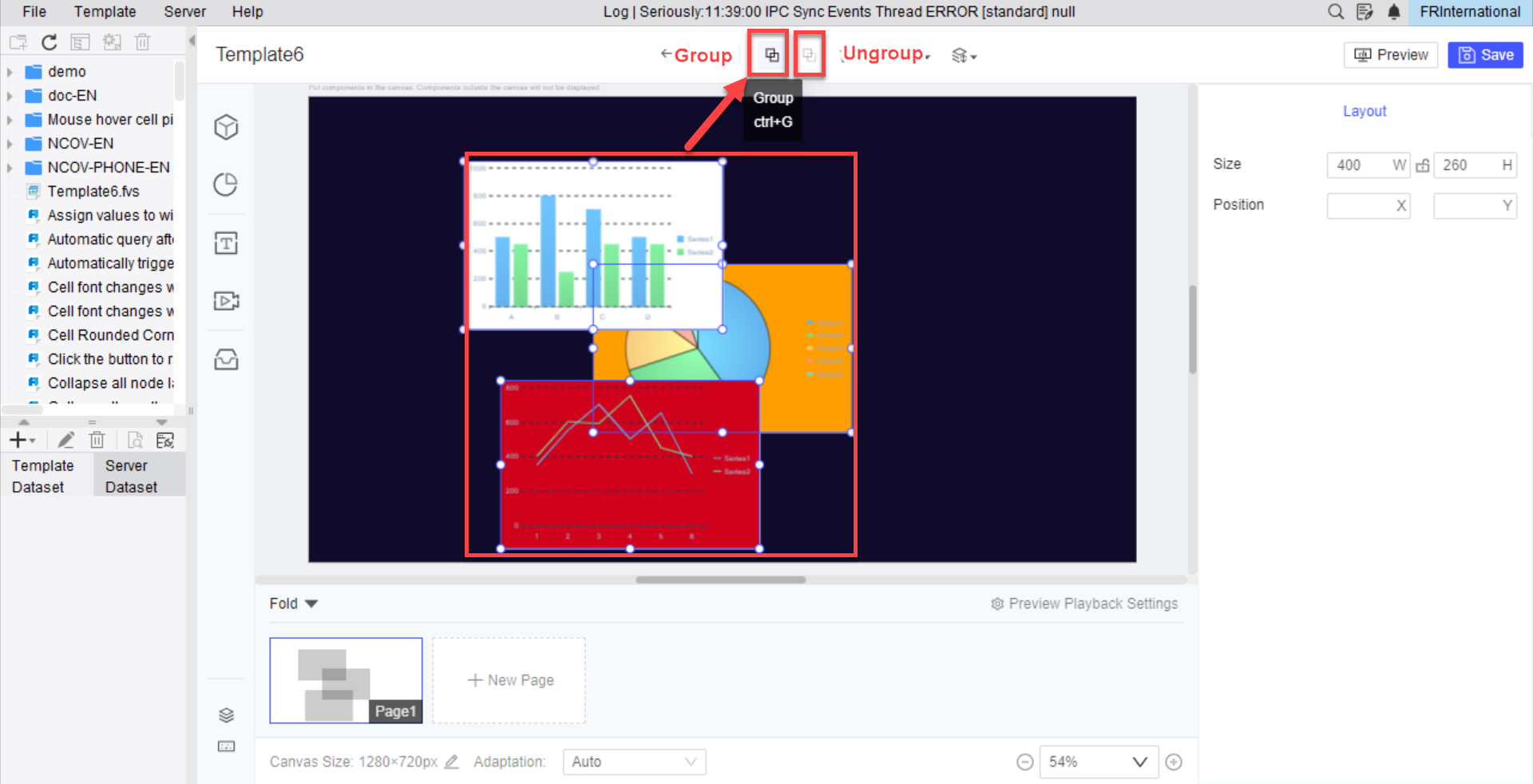Click the Group components toolbar icon
Screen dimensions: 1533x784
[x=771, y=55]
